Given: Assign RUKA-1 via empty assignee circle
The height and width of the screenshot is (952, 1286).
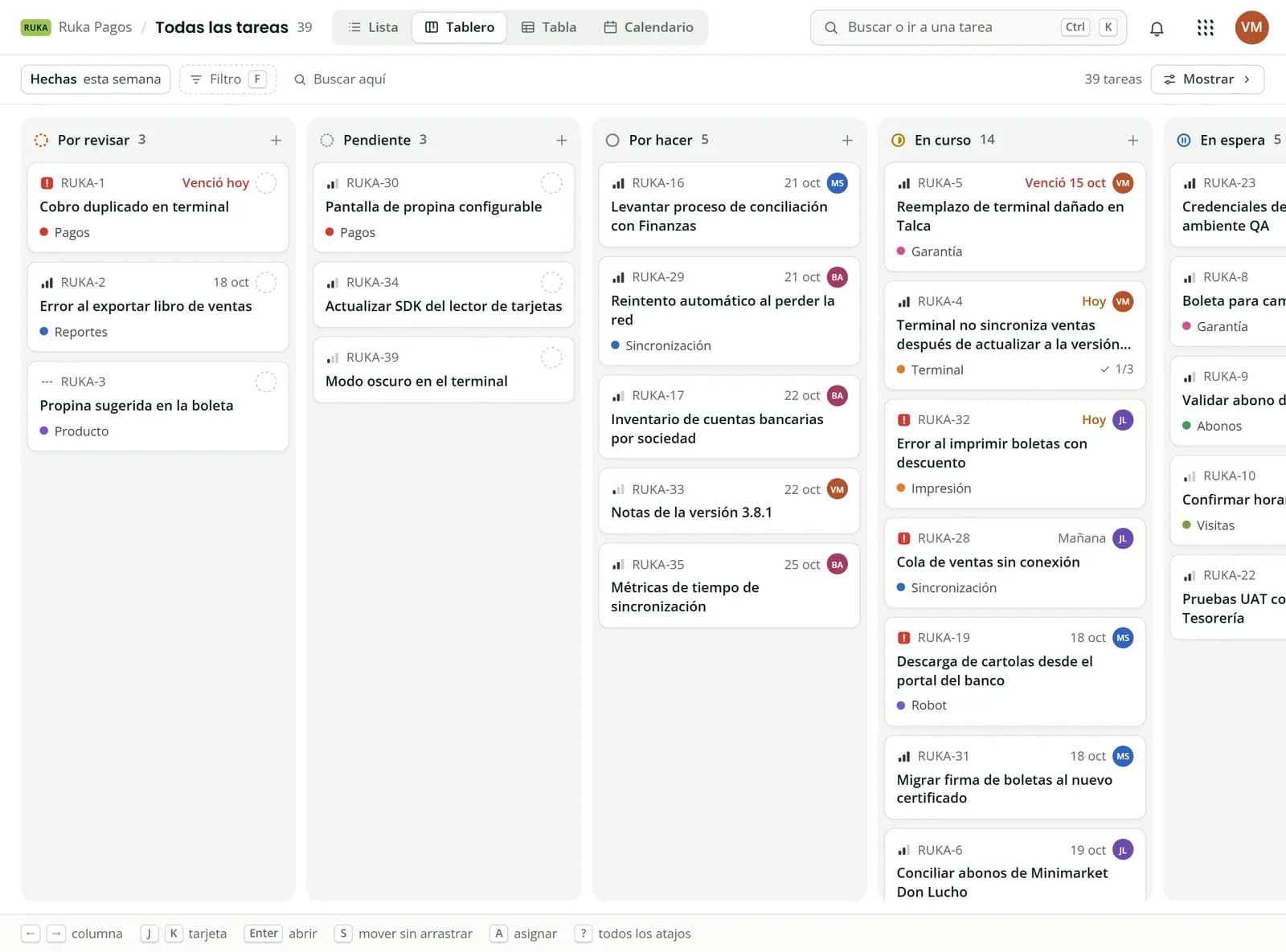Looking at the screenshot, I should tap(266, 183).
